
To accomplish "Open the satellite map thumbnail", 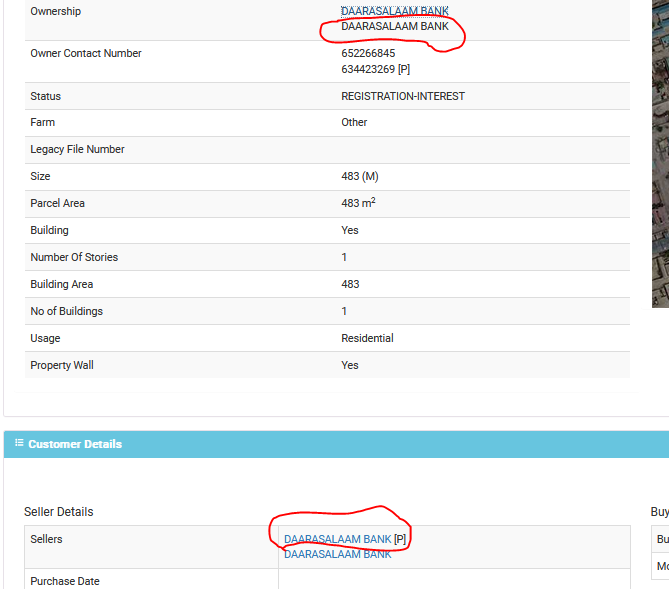I will (660, 154).
